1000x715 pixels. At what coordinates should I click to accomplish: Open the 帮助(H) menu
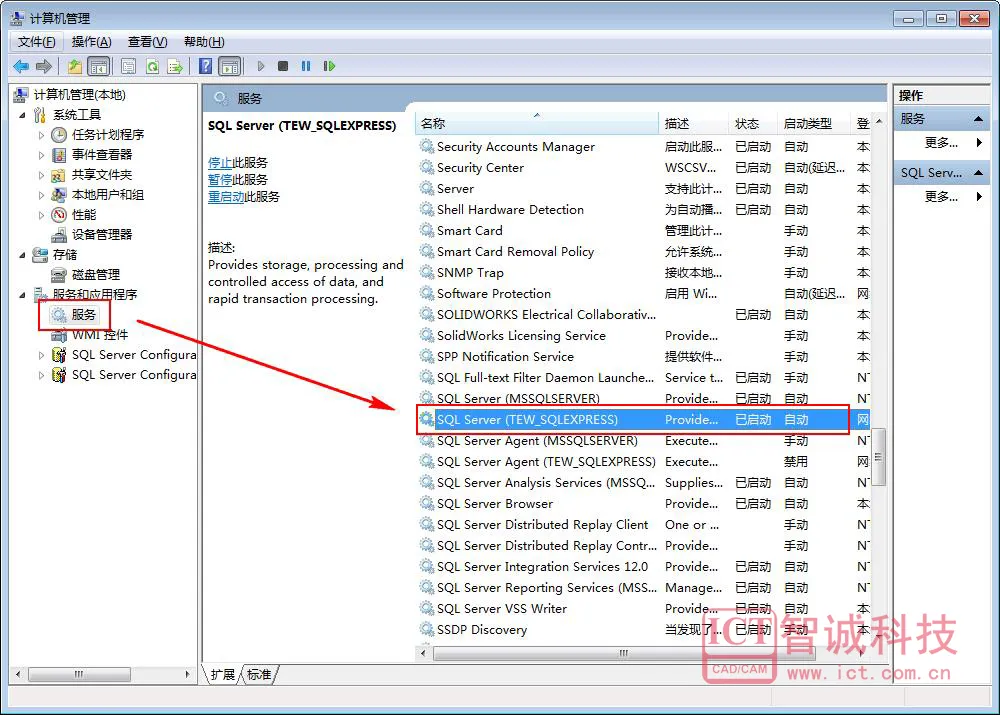tap(204, 42)
